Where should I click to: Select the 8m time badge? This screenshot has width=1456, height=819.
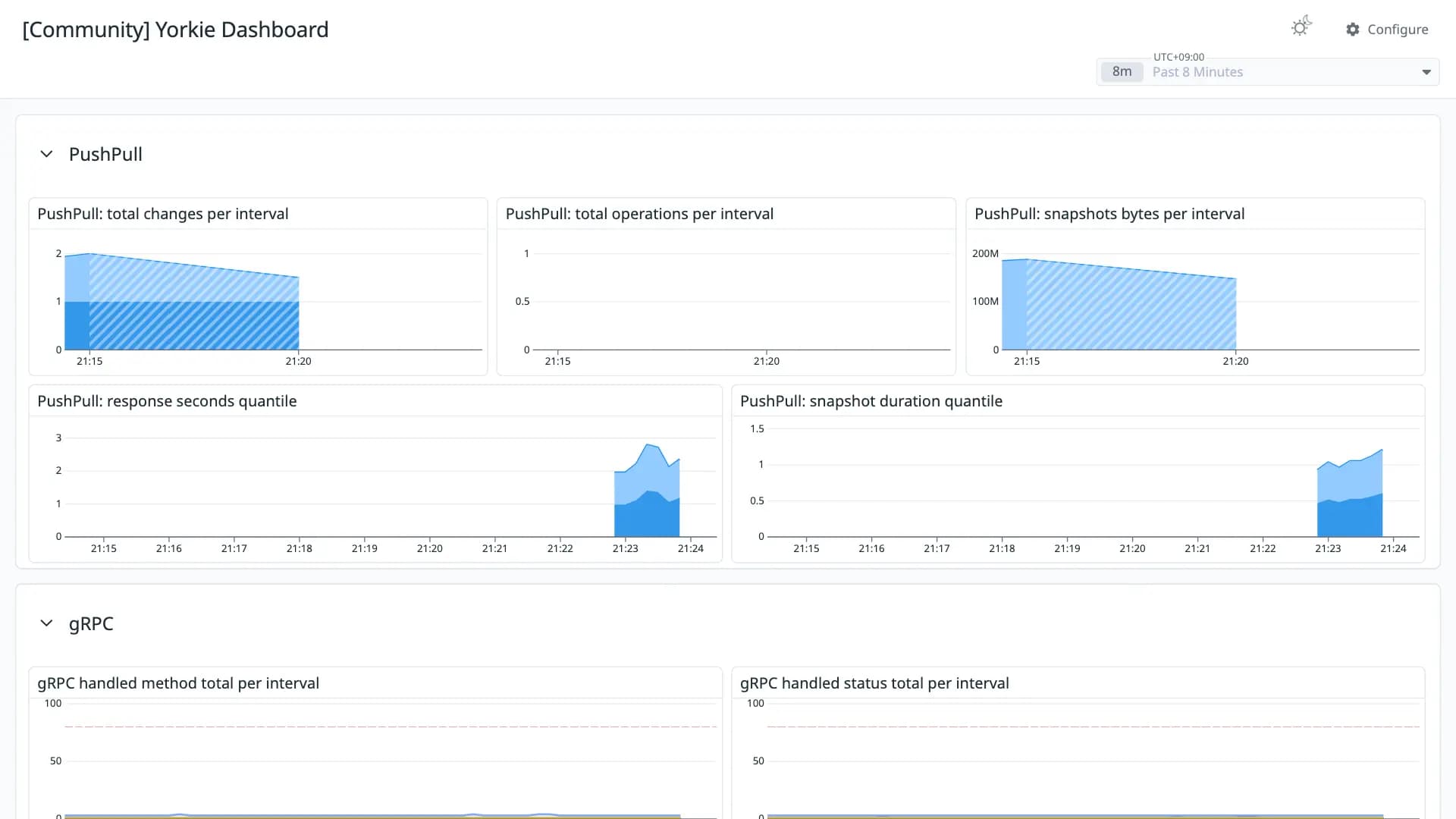click(1122, 72)
